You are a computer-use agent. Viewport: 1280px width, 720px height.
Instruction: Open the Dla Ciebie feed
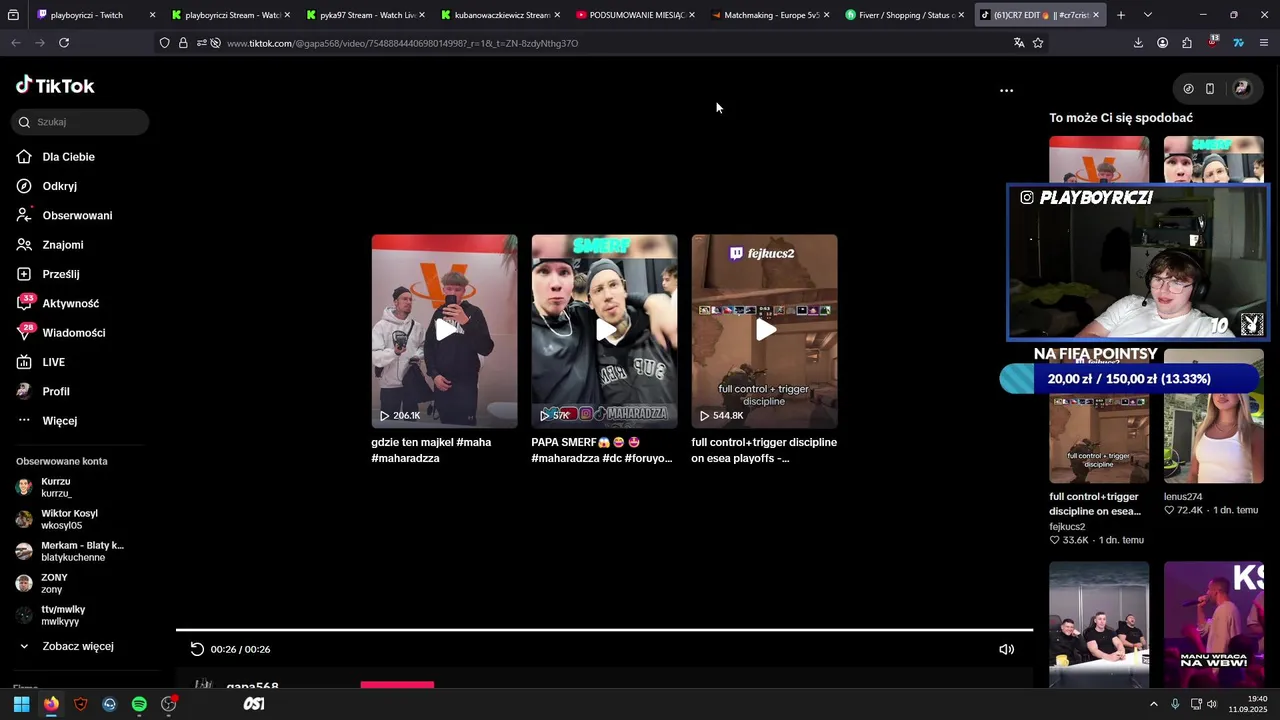click(x=68, y=157)
